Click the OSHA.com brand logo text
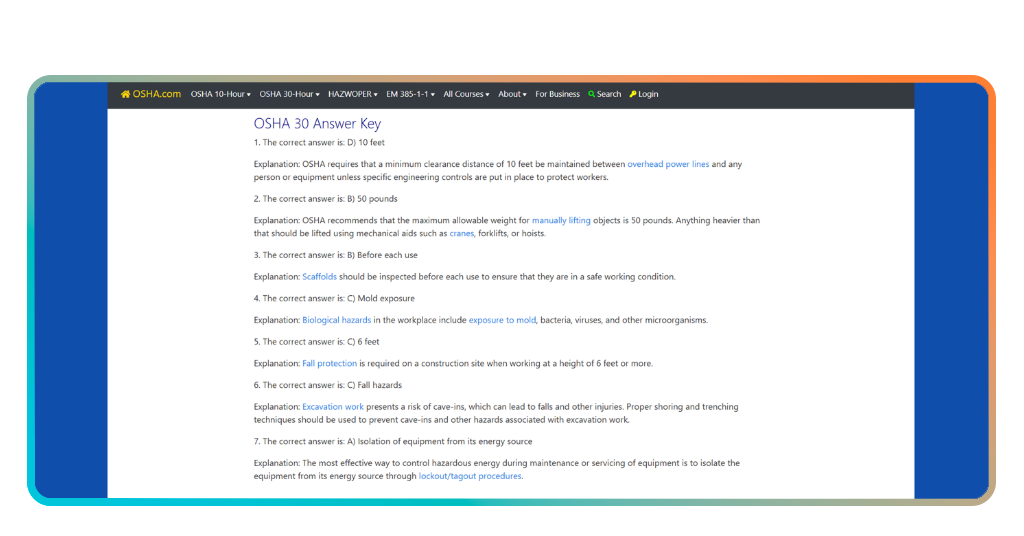This screenshot has width=1024, height=536. click(x=157, y=94)
